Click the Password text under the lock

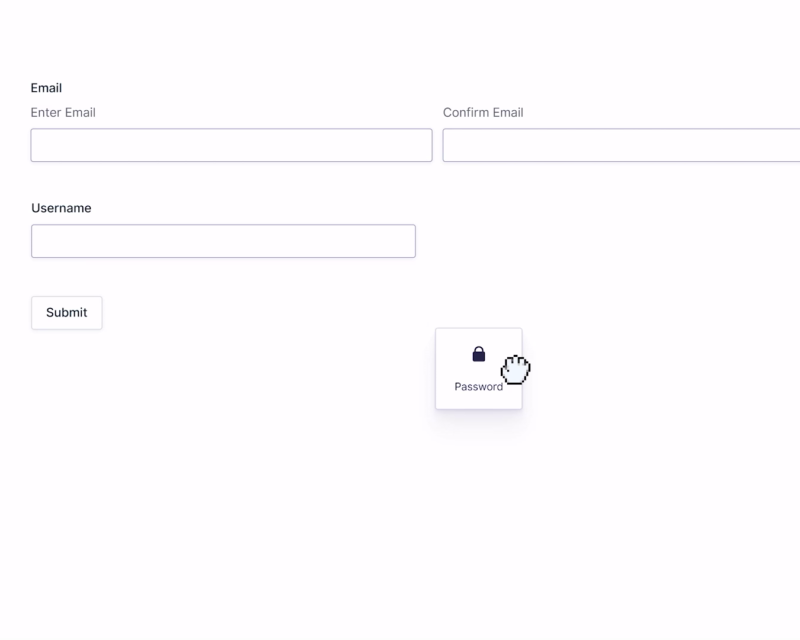478,387
